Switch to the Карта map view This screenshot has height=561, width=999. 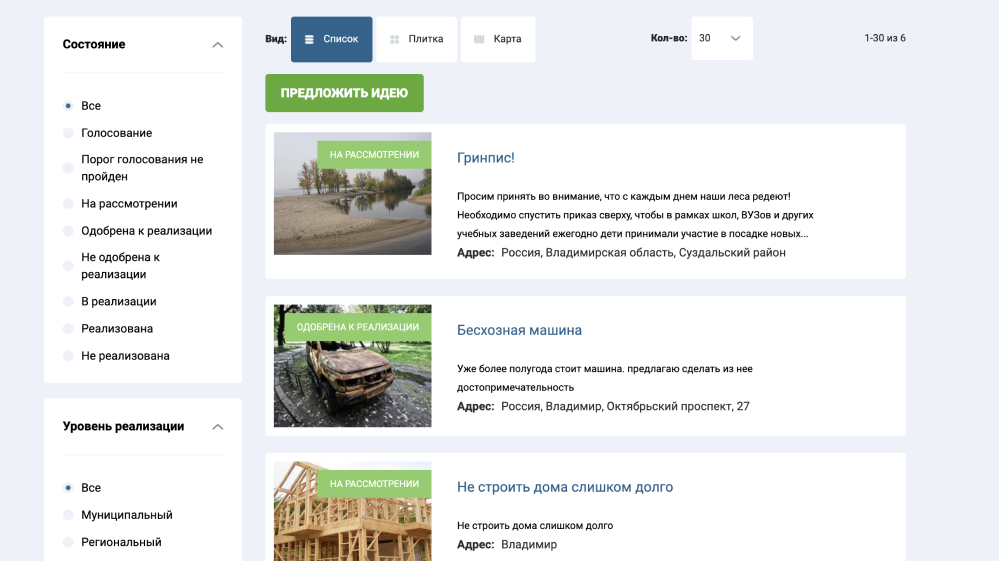coord(498,39)
